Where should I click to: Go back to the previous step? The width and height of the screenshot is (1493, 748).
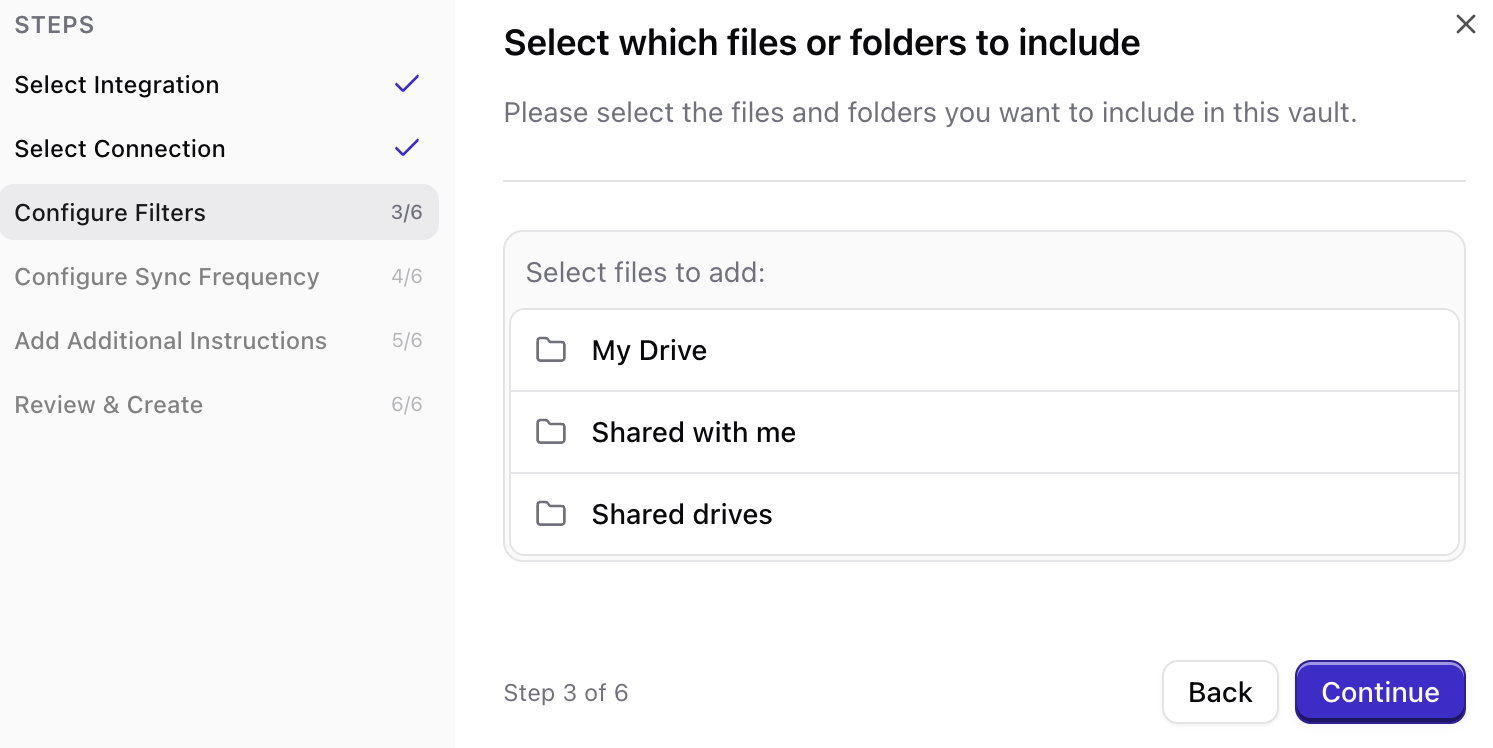coord(1220,691)
